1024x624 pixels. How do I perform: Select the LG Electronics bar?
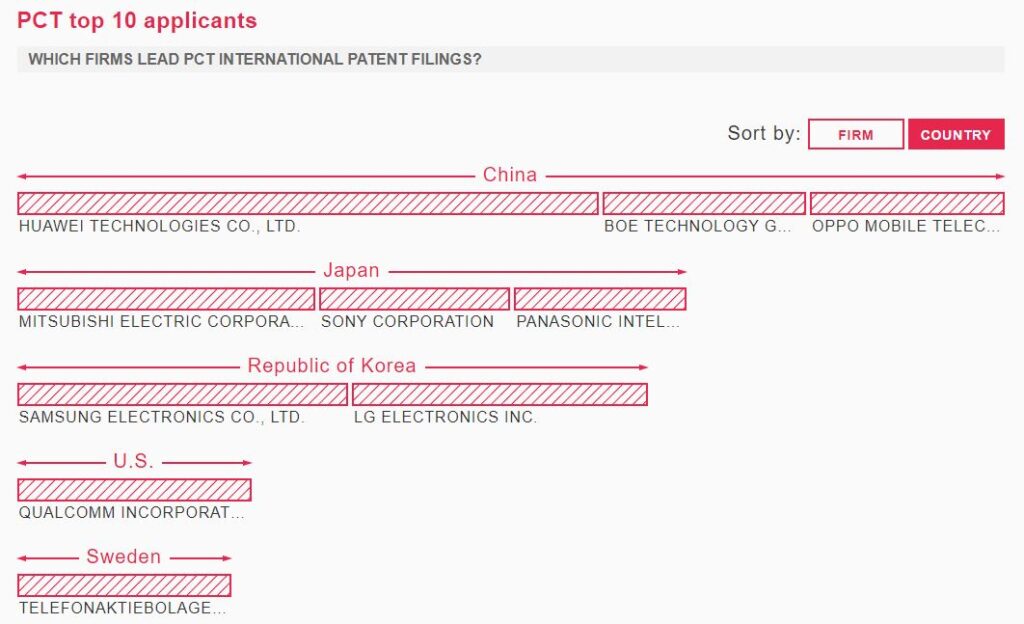(500, 394)
